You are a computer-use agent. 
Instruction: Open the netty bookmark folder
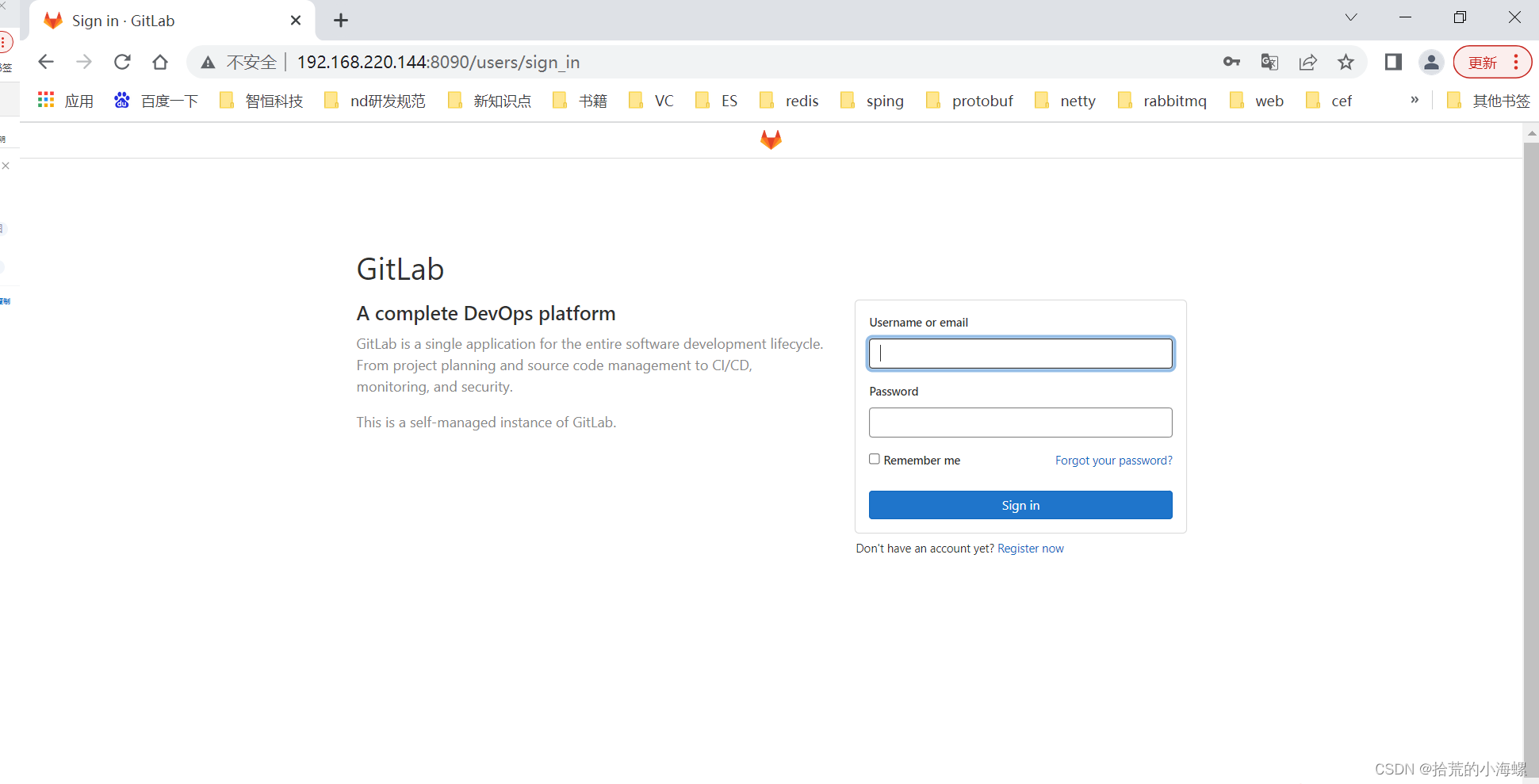coord(1066,101)
